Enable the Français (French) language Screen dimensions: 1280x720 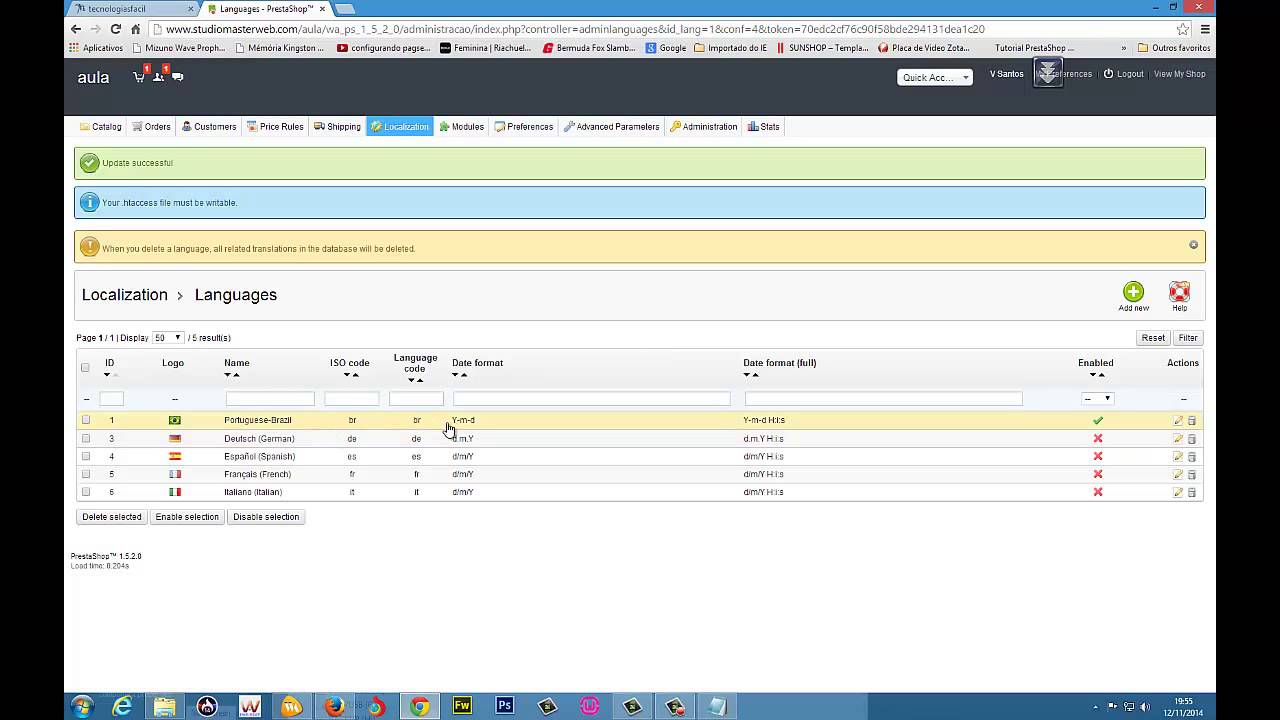1097,475
